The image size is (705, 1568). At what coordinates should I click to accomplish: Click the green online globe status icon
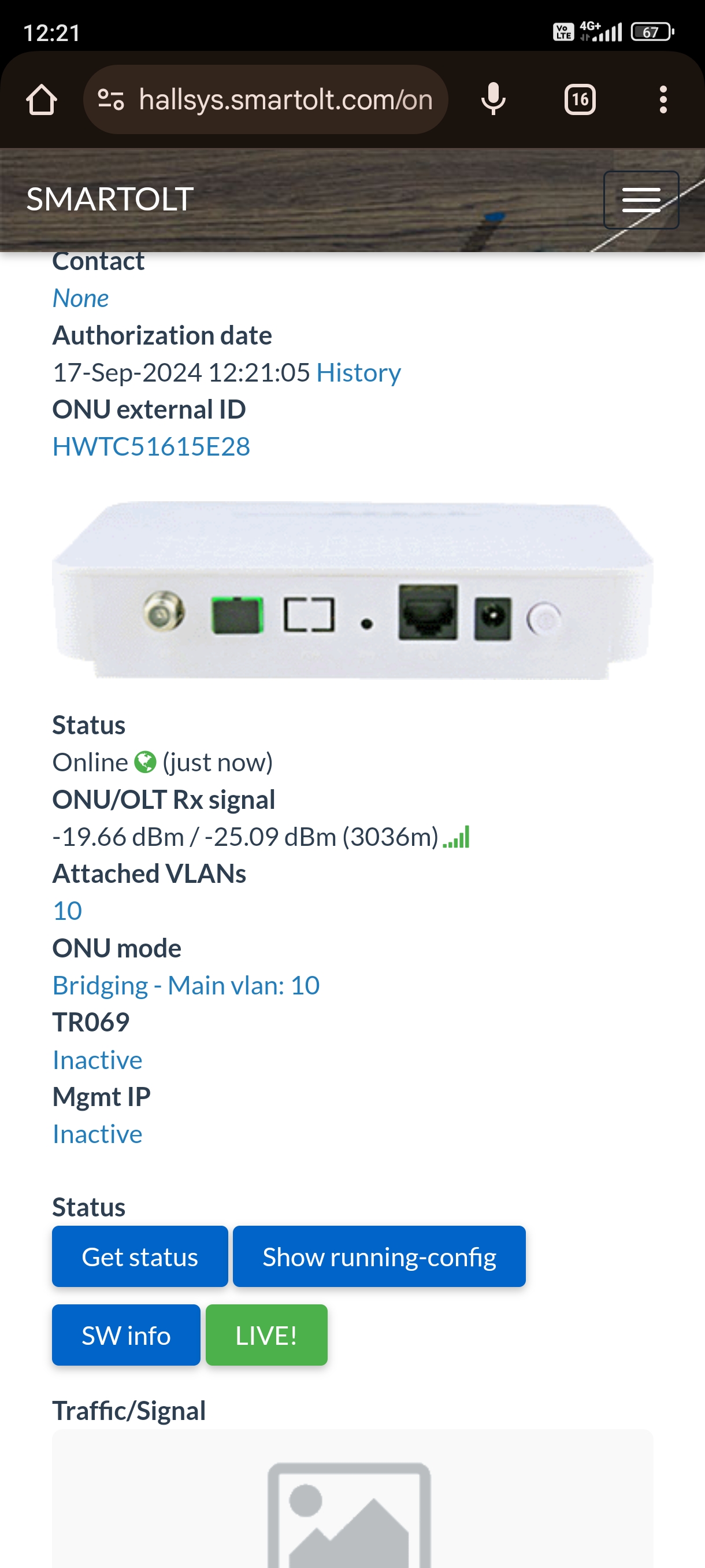[x=145, y=762]
